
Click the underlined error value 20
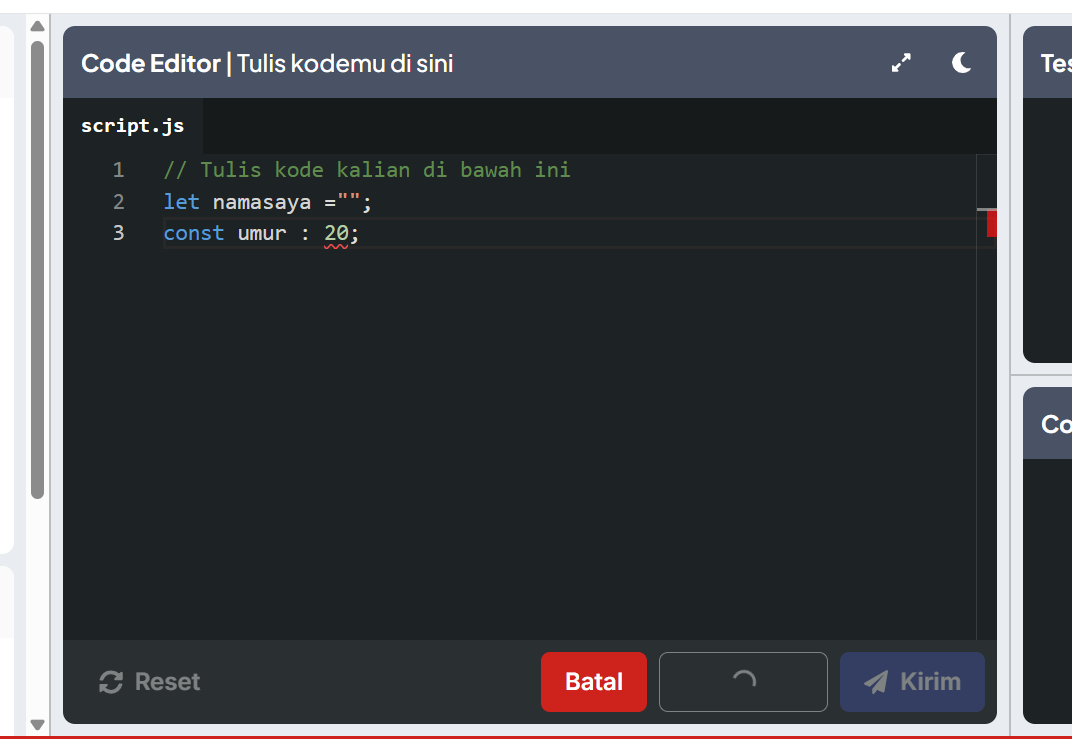coord(336,233)
